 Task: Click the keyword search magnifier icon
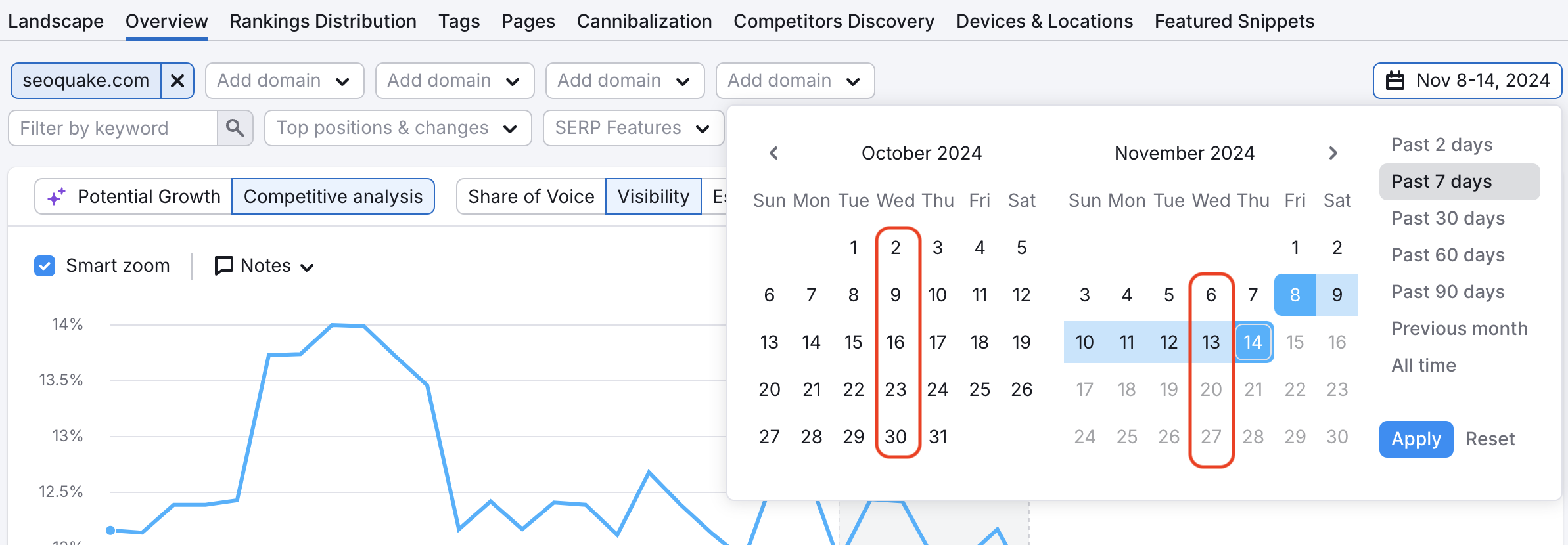coord(235,127)
